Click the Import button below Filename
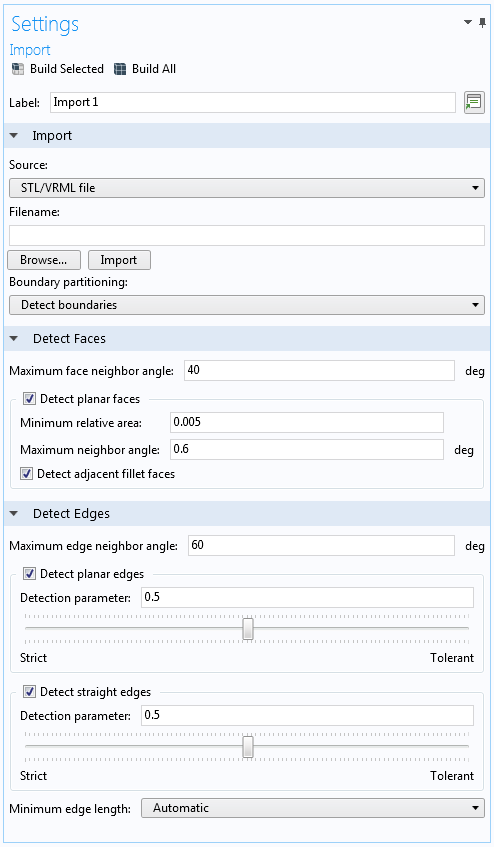The height and width of the screenshot is (847, 494). 119,260
